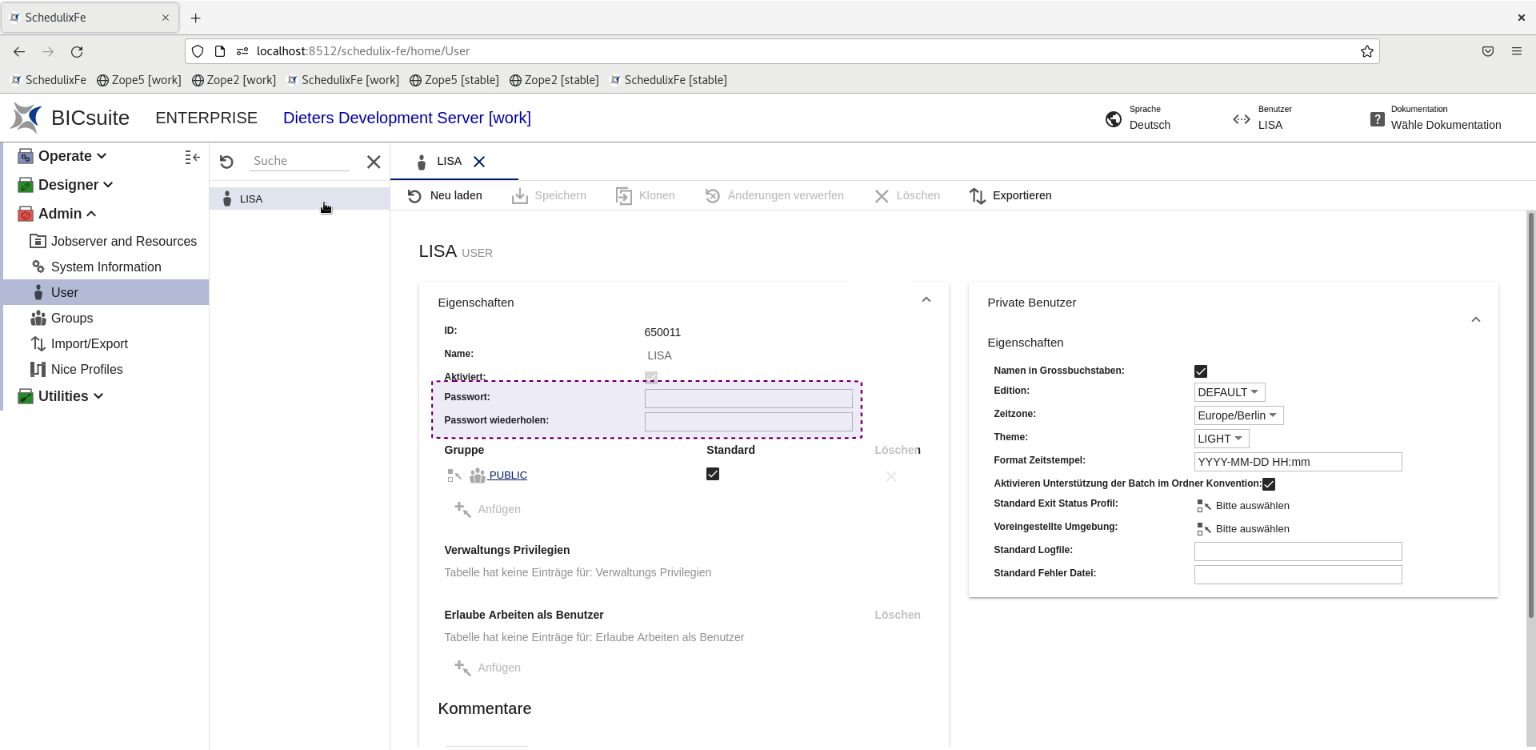Close the LISA tab
The width and height of the screenshot is (1536, 750).
[x=479, y=161]
